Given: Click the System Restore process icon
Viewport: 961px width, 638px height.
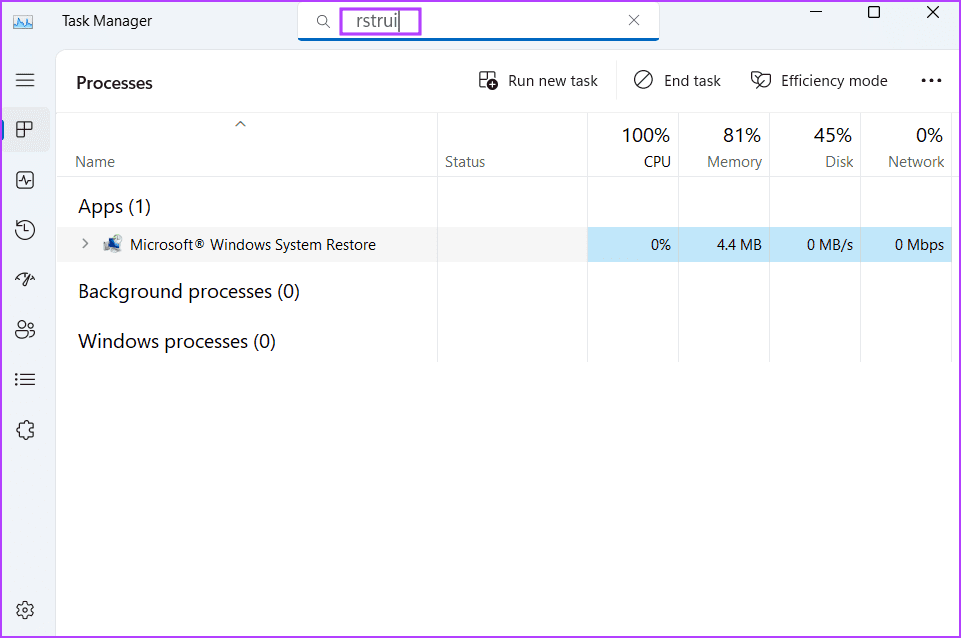Looking at the screenshot, I should click(112, 244).
